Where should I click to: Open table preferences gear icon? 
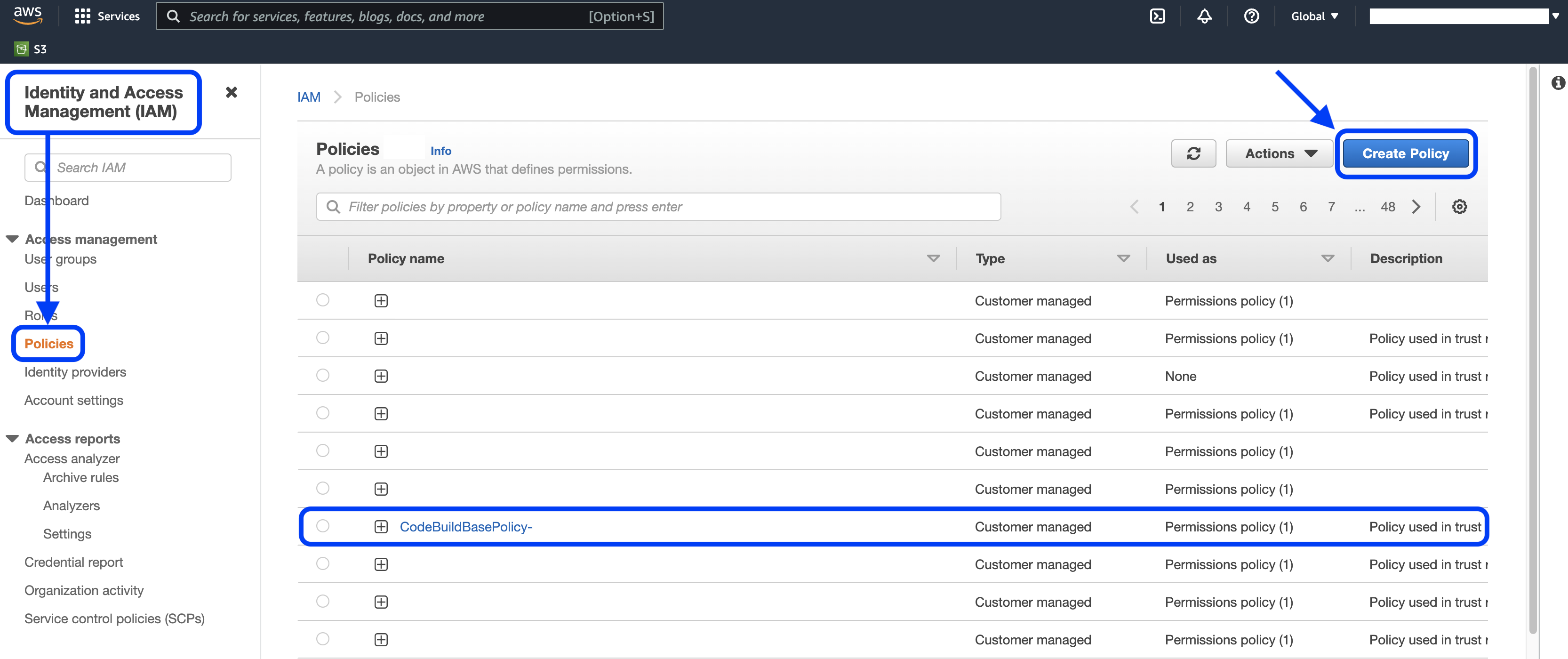pos(1459,207)
